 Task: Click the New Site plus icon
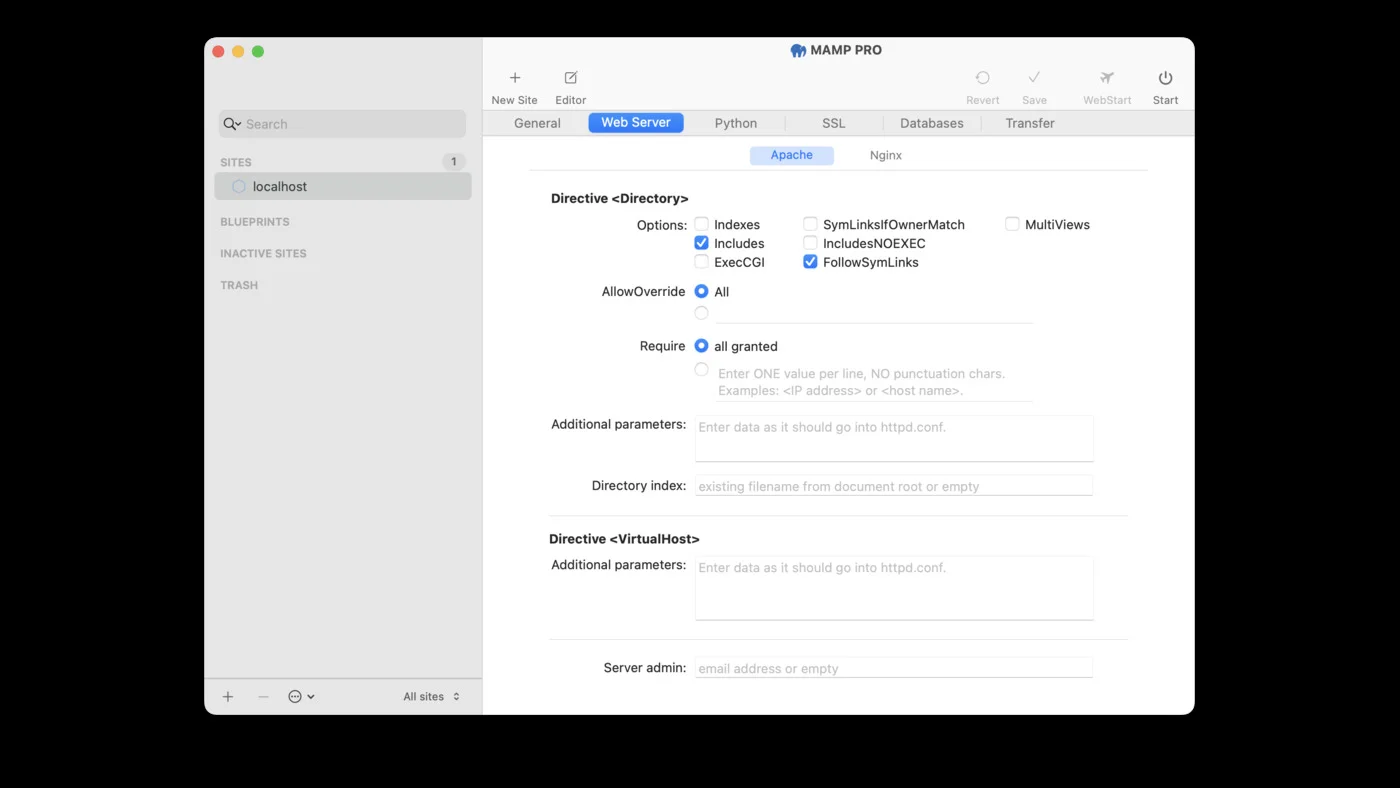[515, 78]
